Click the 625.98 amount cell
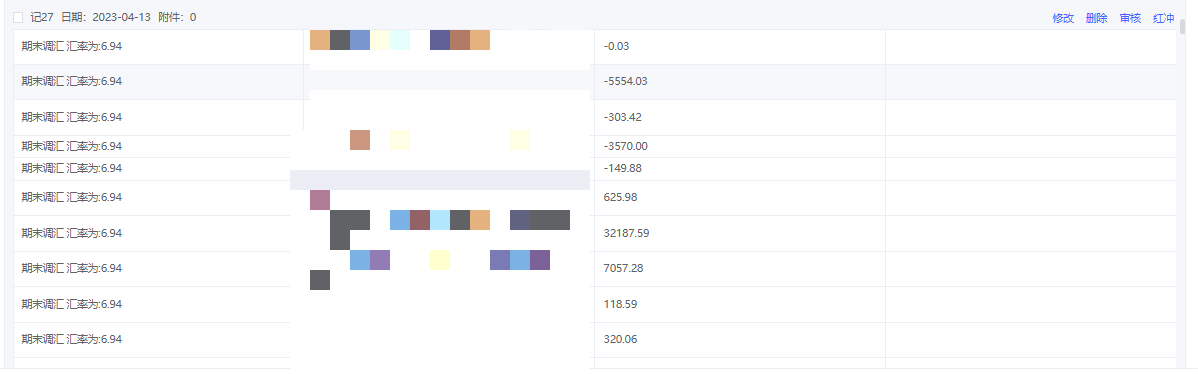Viewport: 1198px width, 374px height. [740, 198]
